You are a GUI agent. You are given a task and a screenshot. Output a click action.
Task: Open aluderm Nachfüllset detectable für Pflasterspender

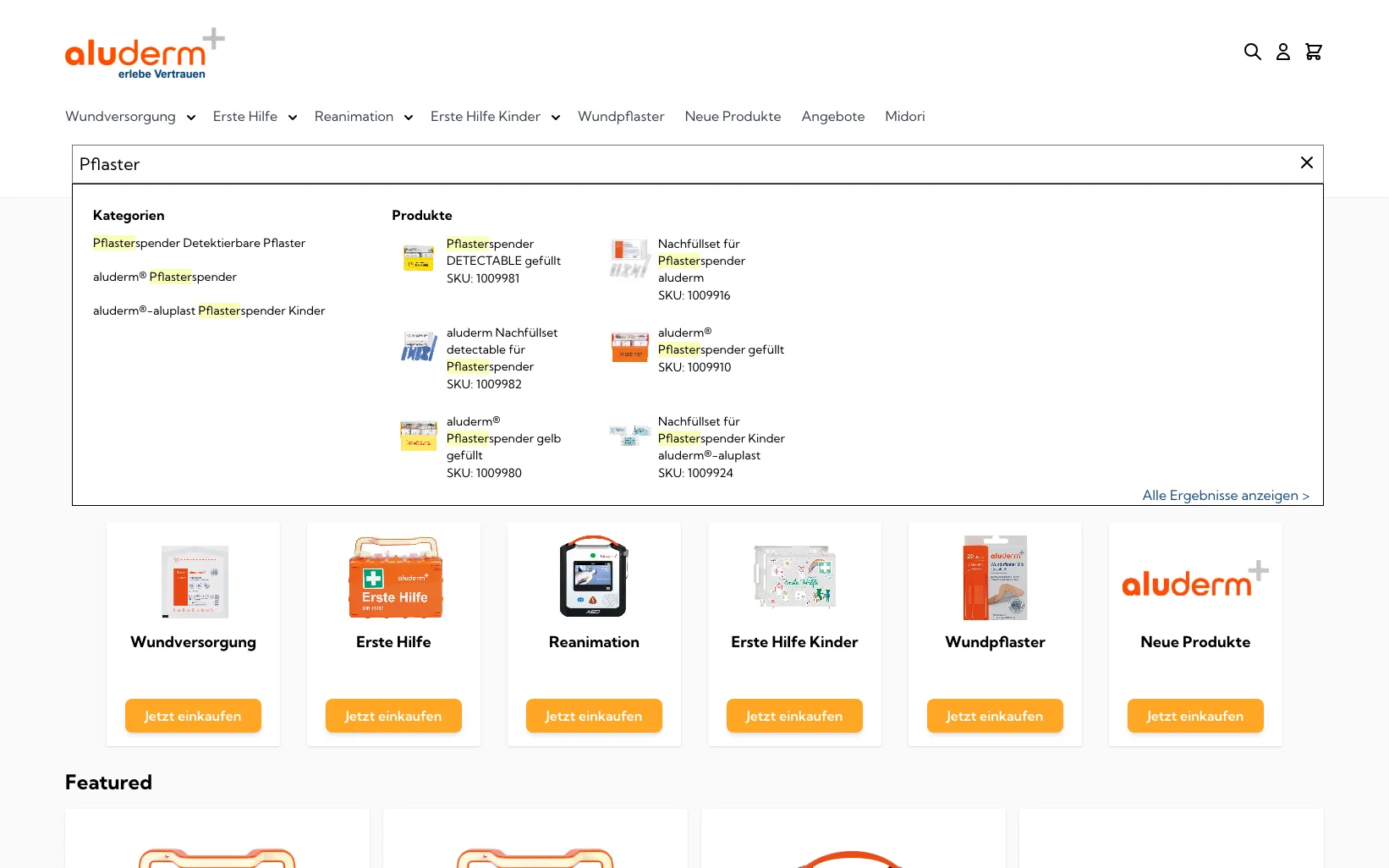(x=502, y=349)
